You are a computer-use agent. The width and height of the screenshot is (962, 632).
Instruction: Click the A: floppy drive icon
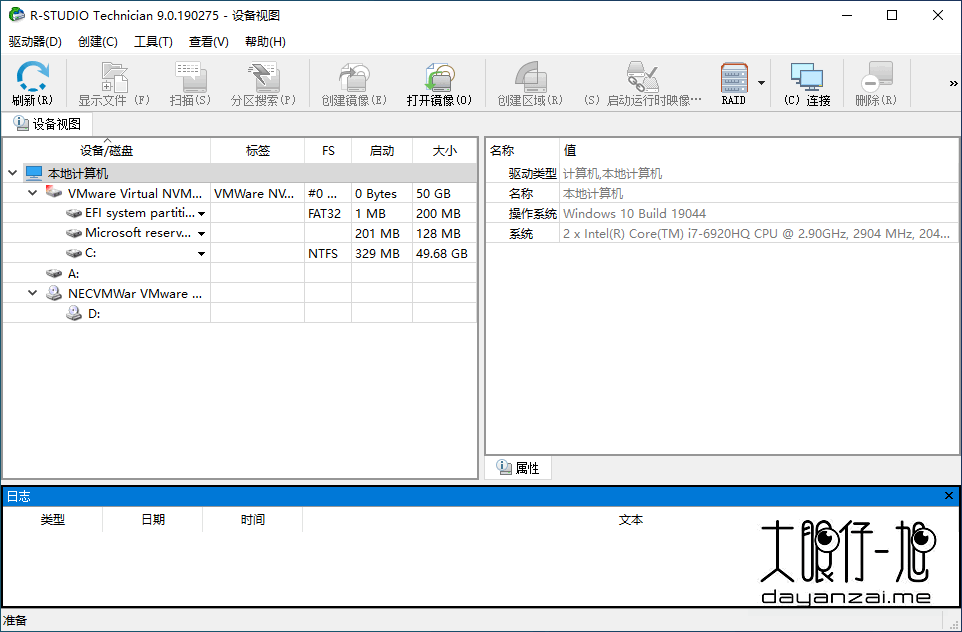[54, 274]
